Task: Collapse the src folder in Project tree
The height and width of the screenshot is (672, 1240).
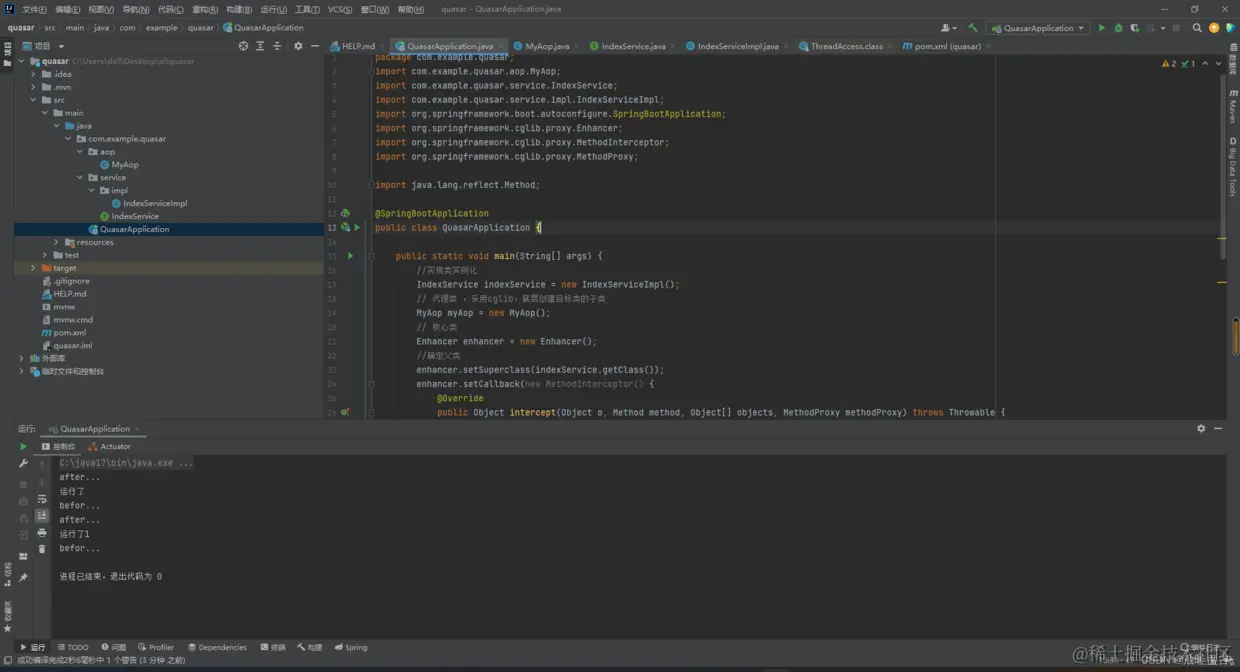Action: tap(33, 100)
